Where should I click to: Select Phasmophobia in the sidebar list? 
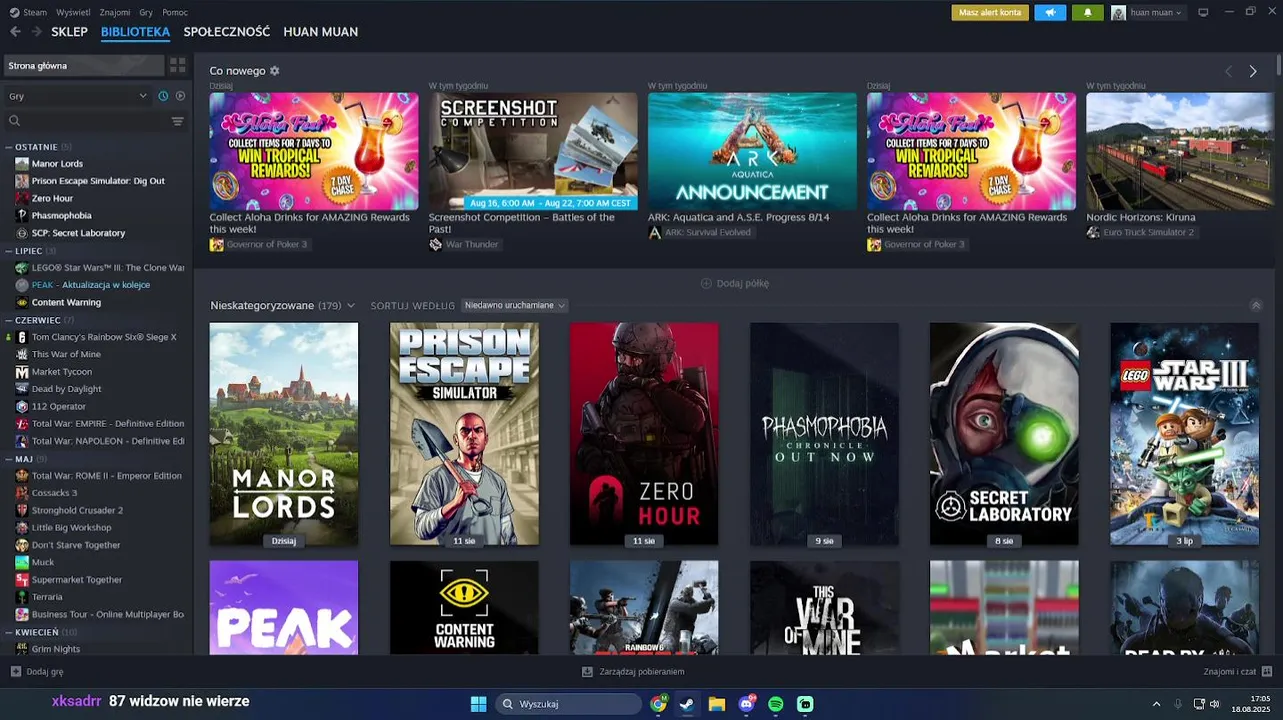[x=61, y=215]
